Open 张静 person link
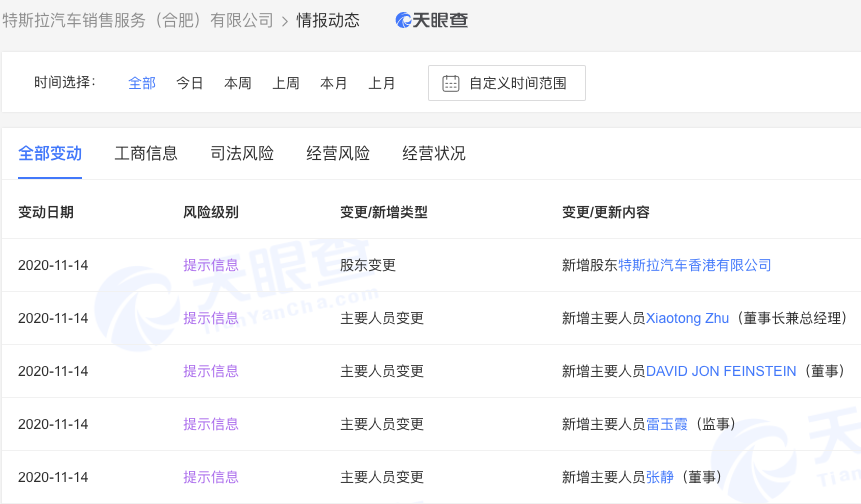This screenshot has height=504, width=861. point(659,477)
